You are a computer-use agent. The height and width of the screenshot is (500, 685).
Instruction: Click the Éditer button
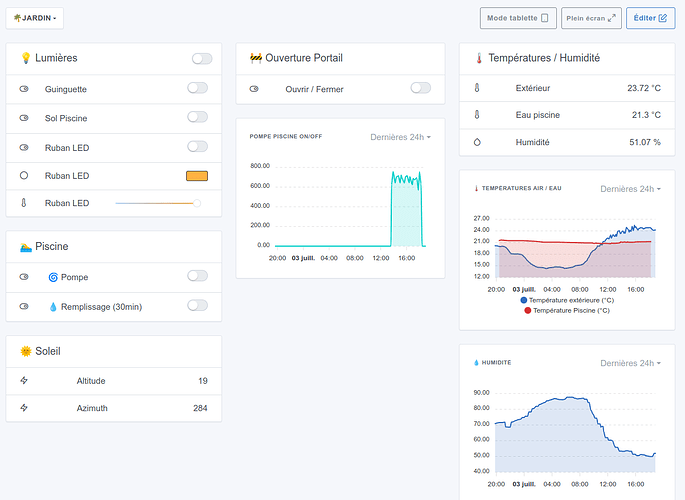tap(650, 18)
